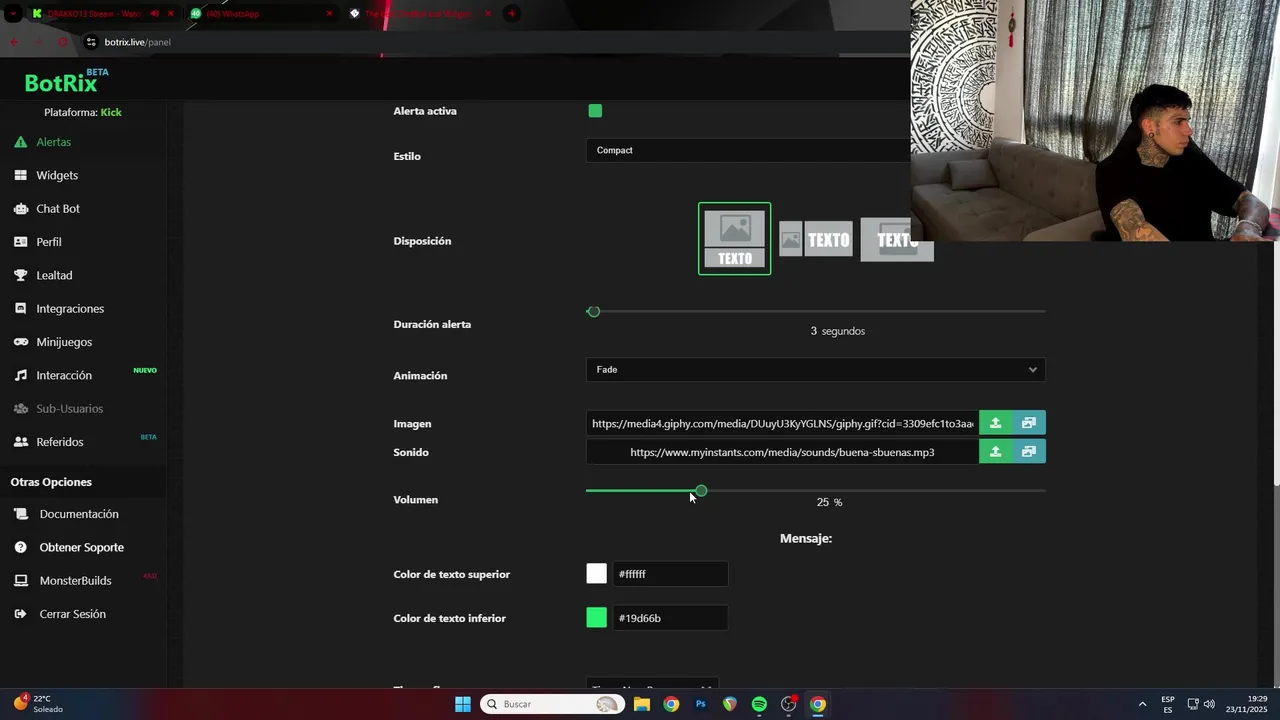The height and width of the screenshot is (720, 1280).
Task: Click the #ffffff hex color field
Action: tap(670, 574)
